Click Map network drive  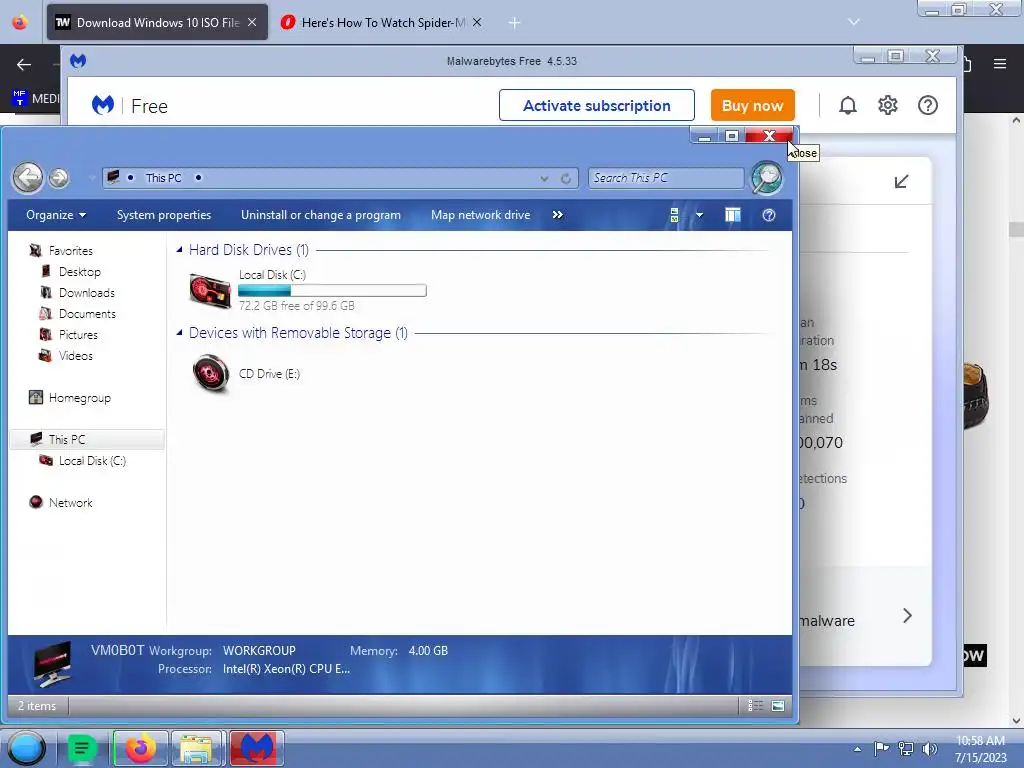[x=481, y=215]
